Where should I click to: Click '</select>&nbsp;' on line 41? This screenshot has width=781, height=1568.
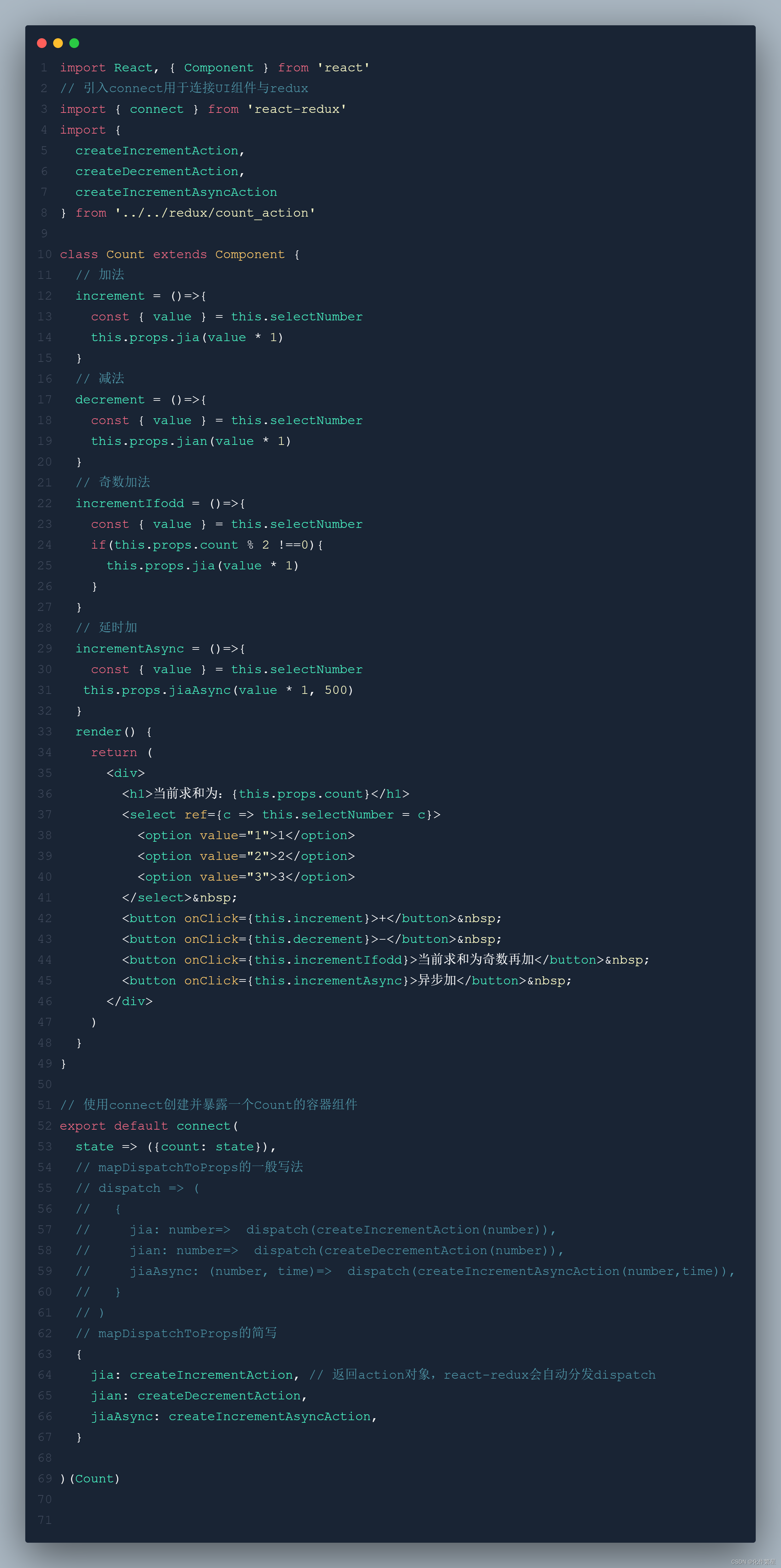click(x=180, y=897)
